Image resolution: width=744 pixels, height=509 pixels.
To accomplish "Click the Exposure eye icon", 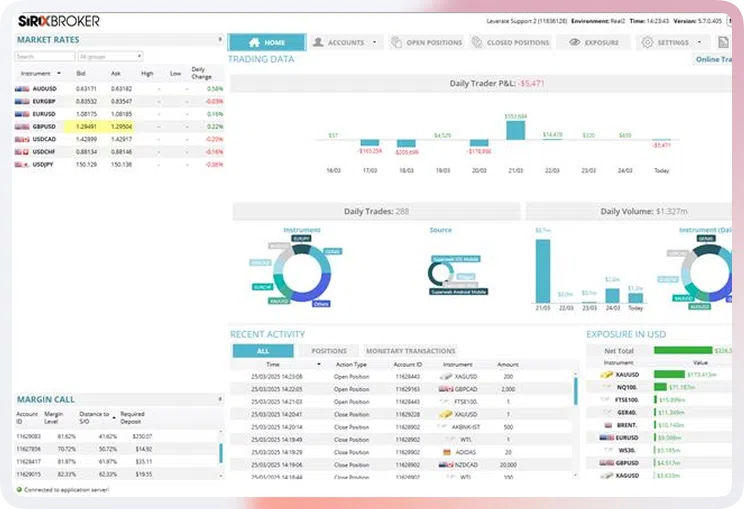I will coord(574,43).
